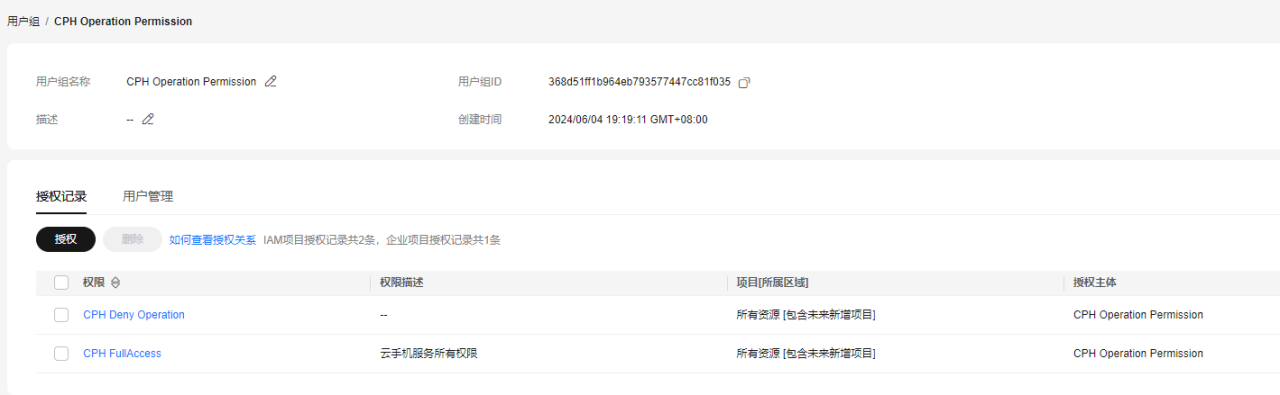
Task: Copy the user group ID
Action: pos(744,82)
